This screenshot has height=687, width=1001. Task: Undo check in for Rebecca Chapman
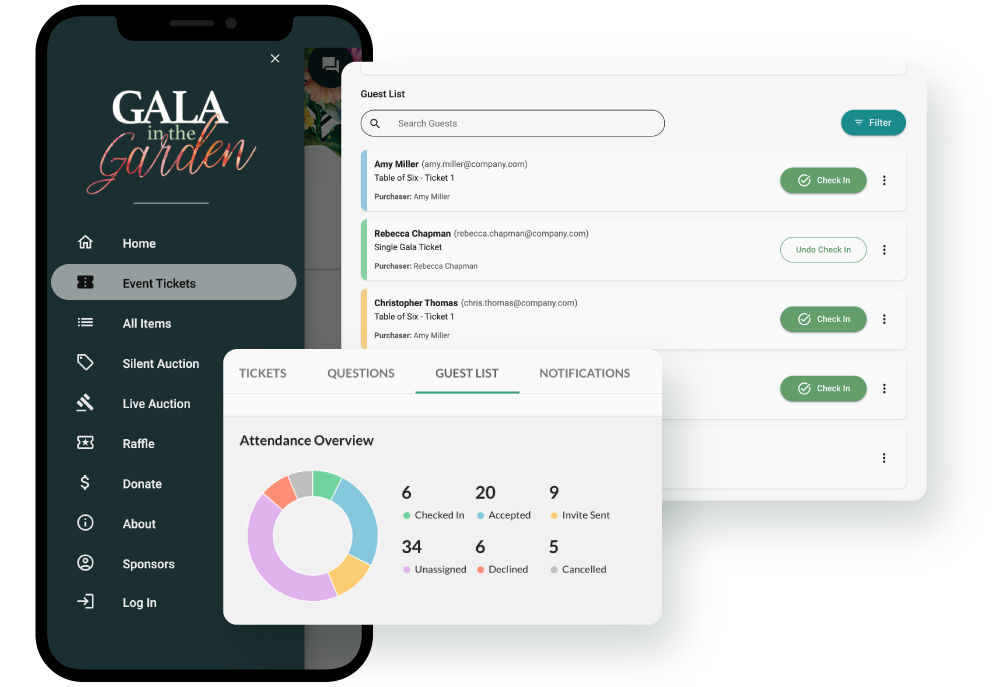[823, 250]
